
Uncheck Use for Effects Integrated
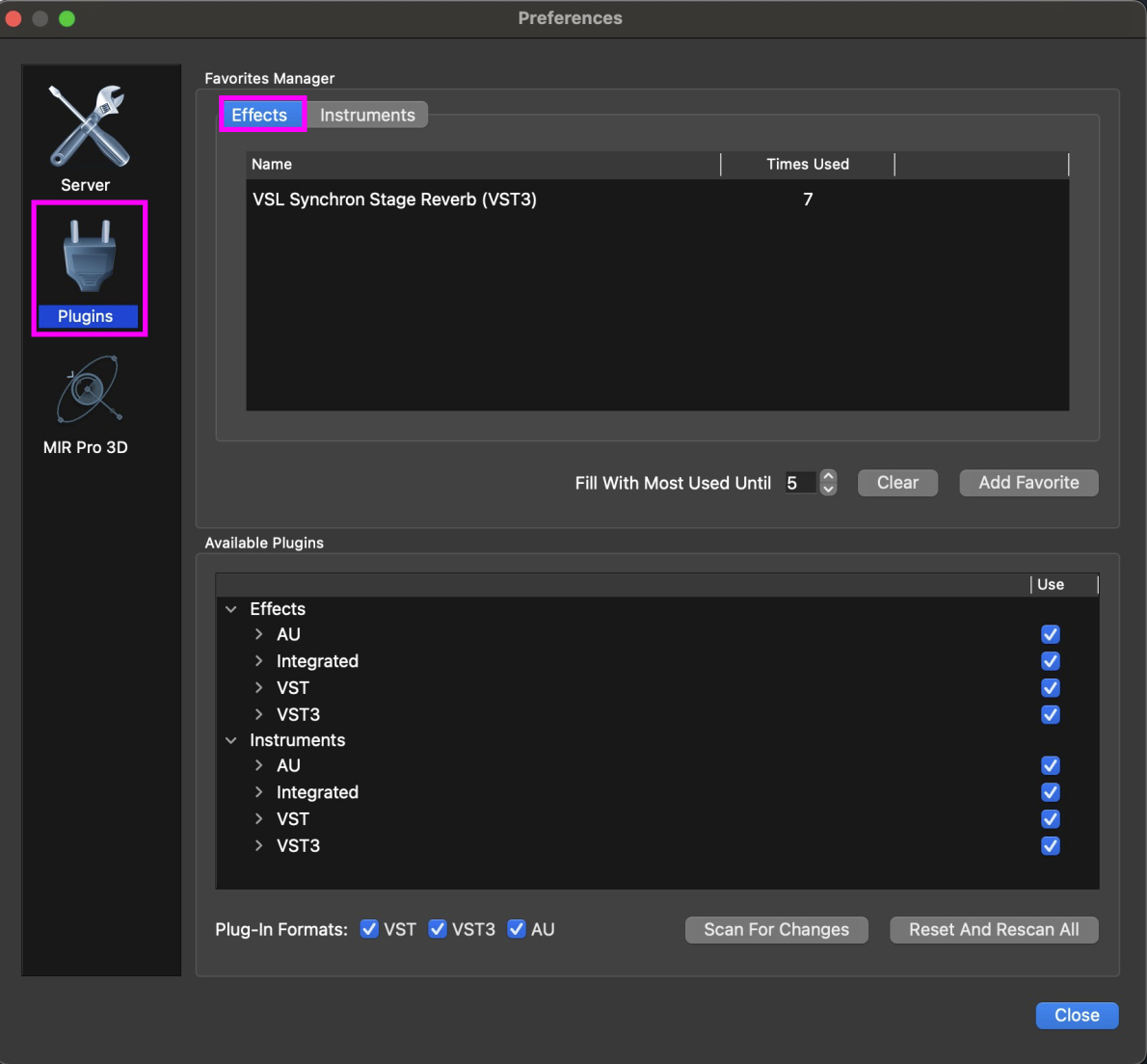1051,661
